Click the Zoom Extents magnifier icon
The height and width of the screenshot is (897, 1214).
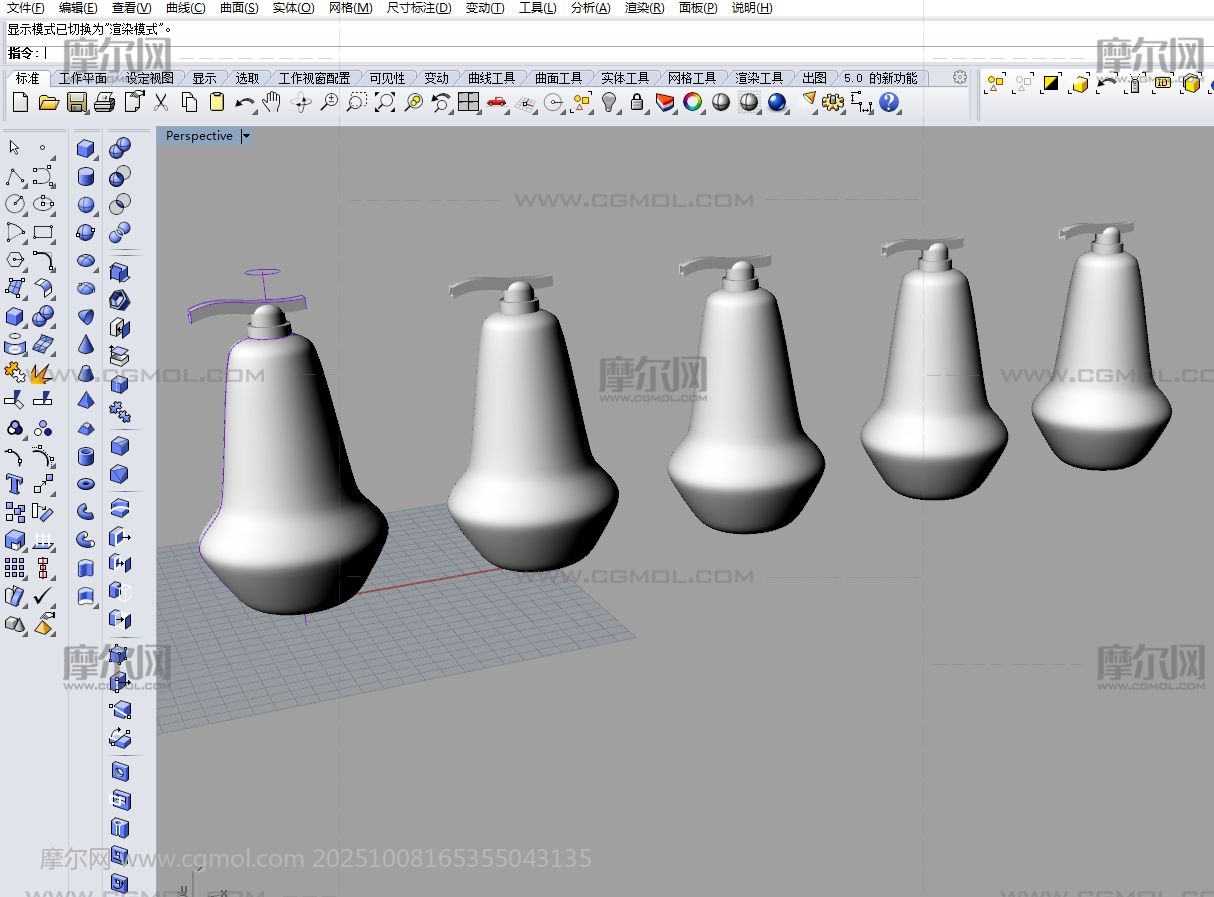(x=385, y=102)
